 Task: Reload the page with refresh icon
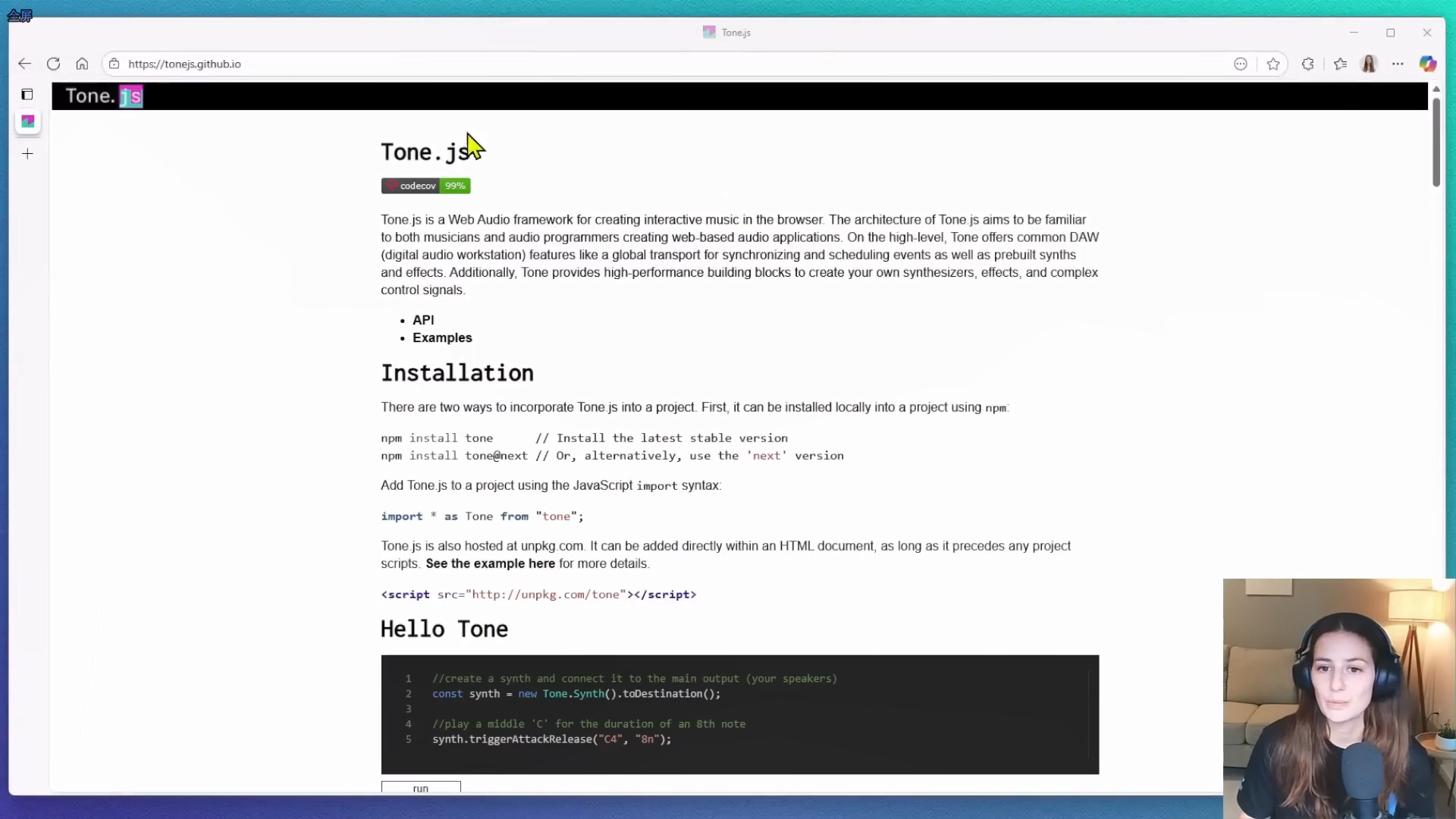(53, 64)
